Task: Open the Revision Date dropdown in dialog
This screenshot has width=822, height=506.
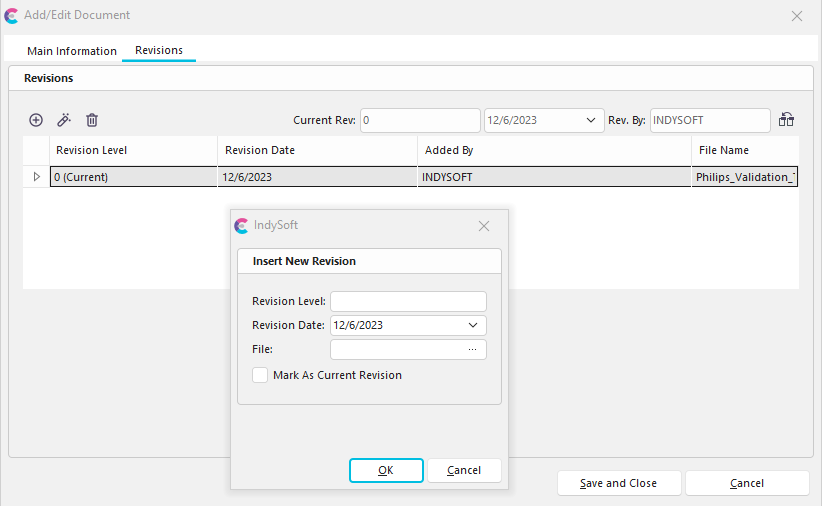Action: (473, 325)
